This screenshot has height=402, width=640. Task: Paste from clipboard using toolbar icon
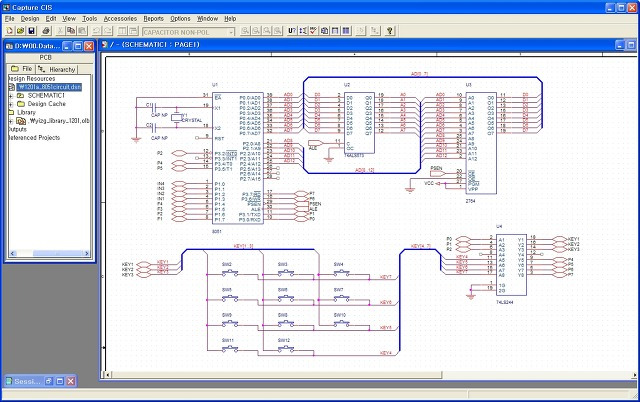point(82,31)
